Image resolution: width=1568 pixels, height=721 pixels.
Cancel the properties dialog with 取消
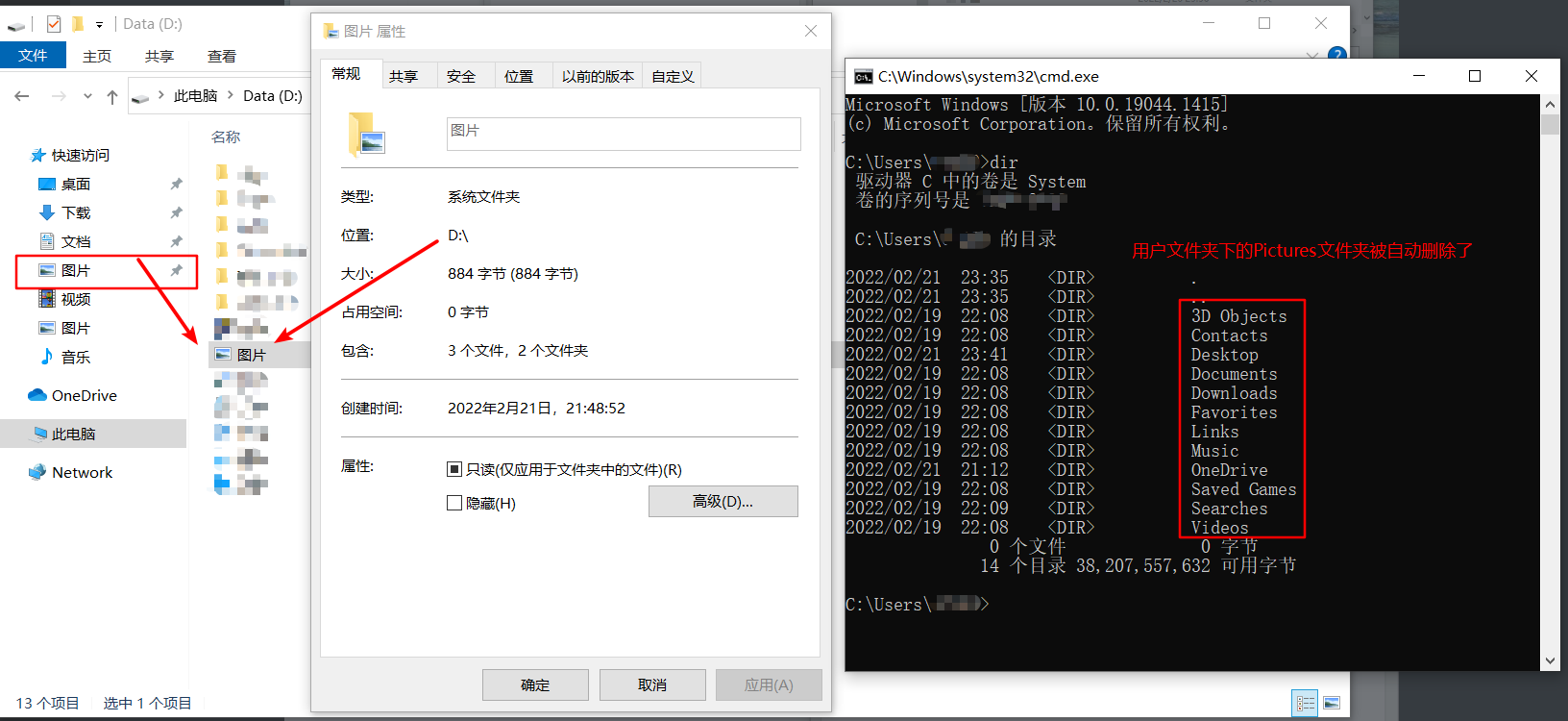click(x=652, y=684)
